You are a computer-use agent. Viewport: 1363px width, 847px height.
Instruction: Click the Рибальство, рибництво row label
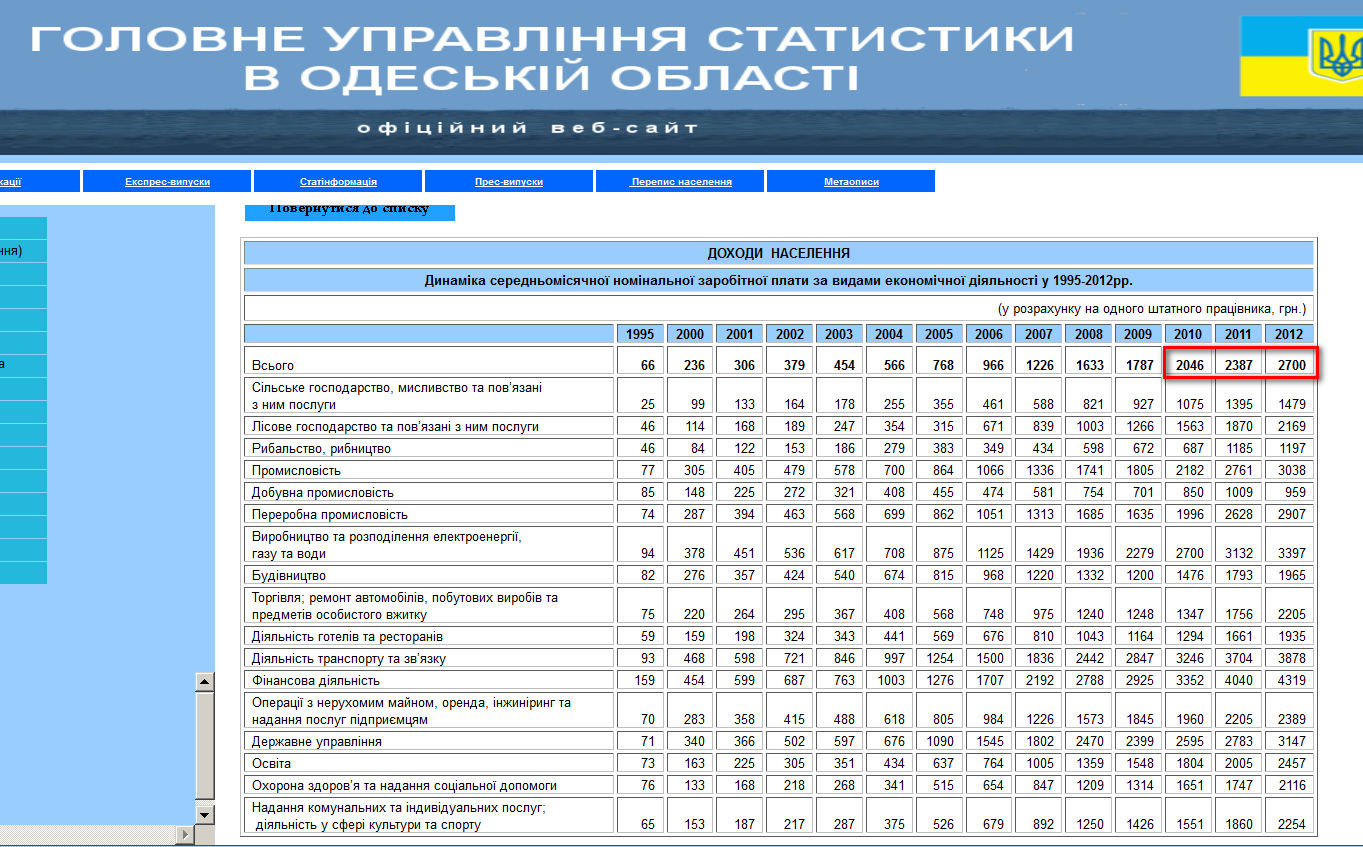pyautogui.click(x=321, y=448)
